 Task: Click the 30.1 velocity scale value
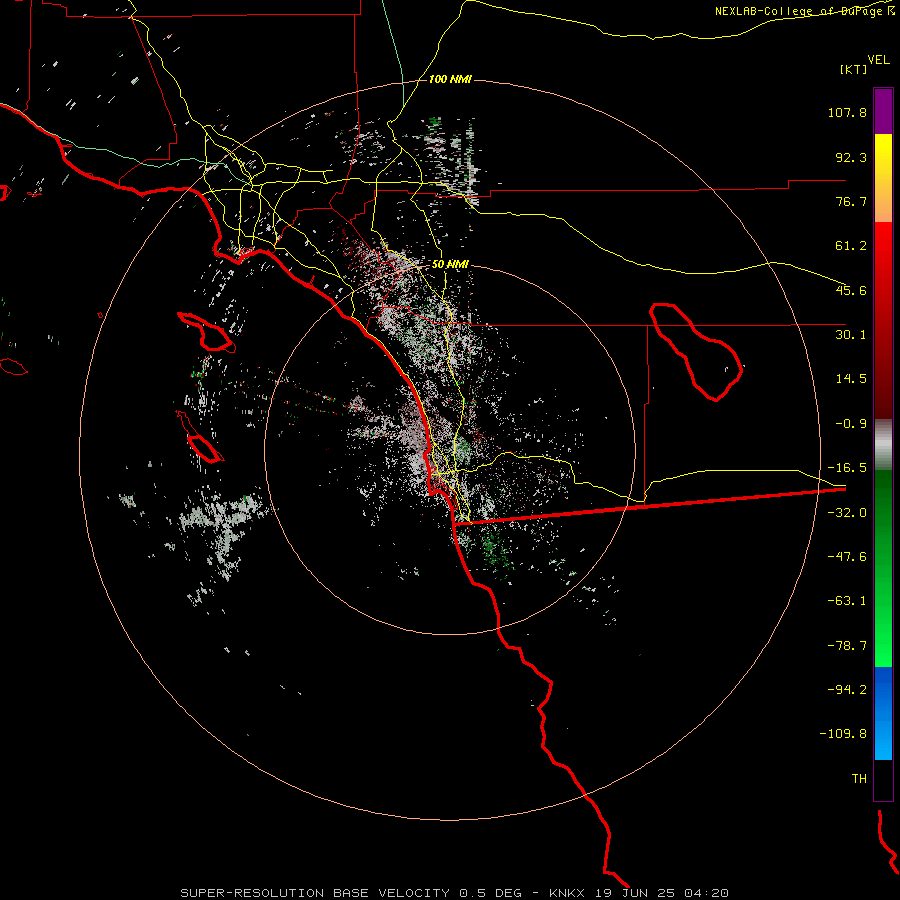[851, 335]
